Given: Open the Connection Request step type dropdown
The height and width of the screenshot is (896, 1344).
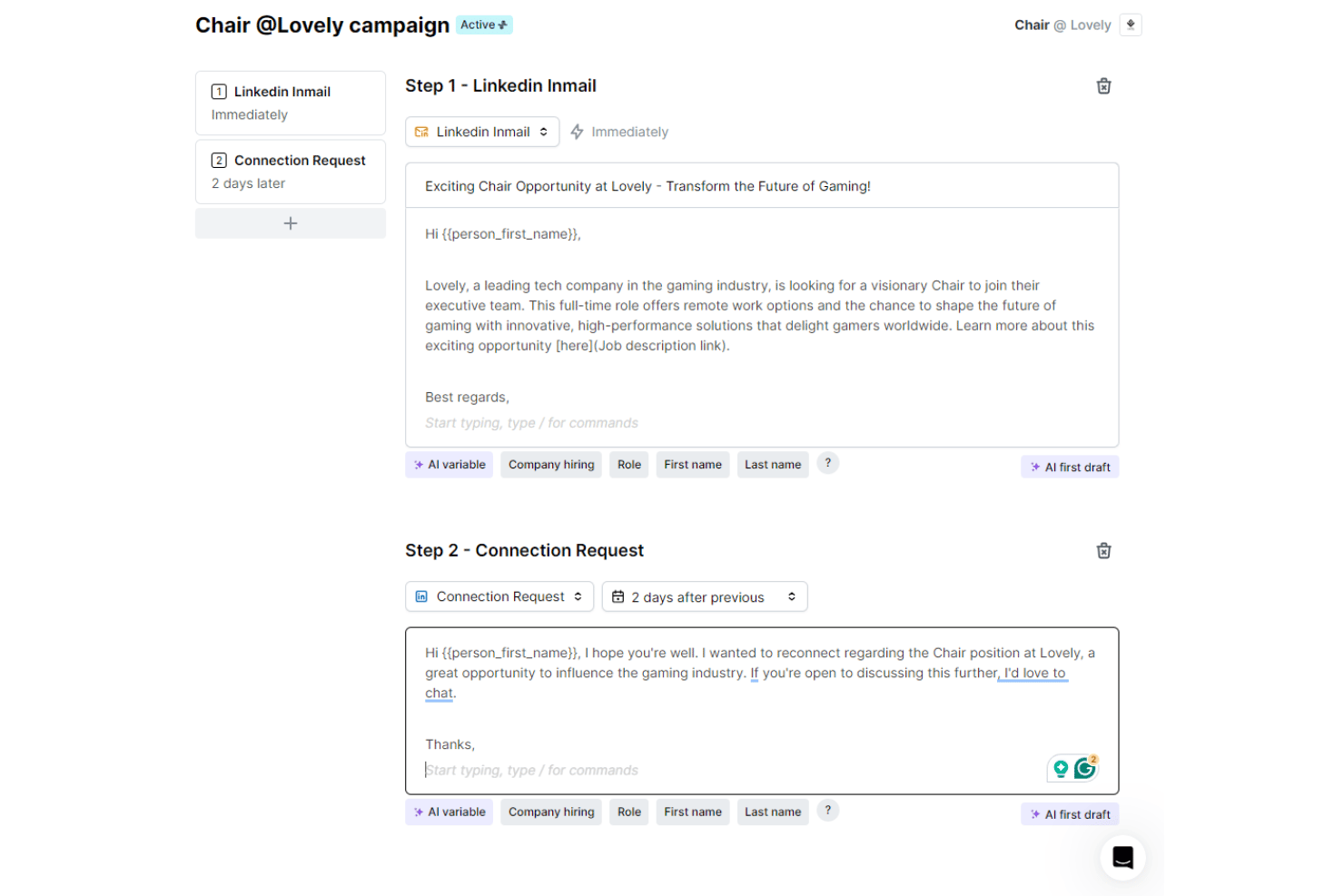Looking at the screenshot, I should tap(499, 596).
